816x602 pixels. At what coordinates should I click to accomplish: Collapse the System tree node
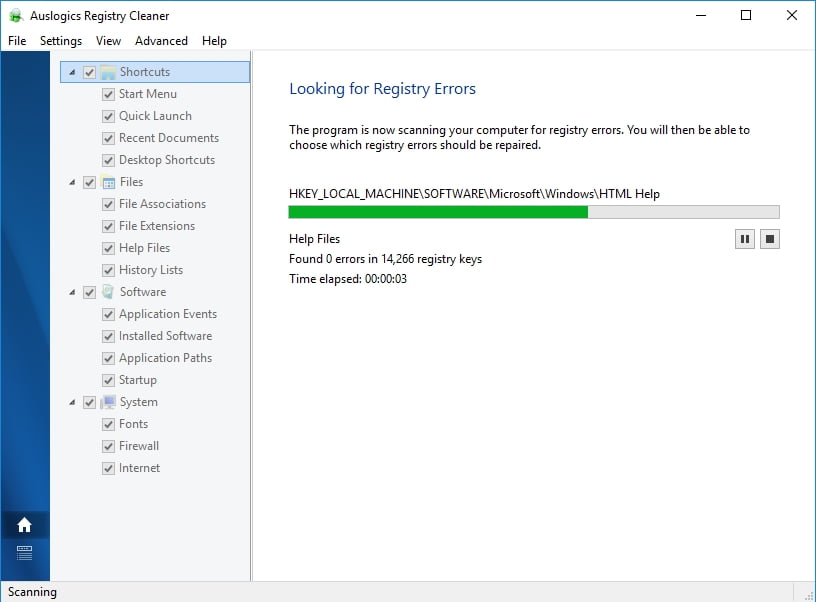pos(72,402)
